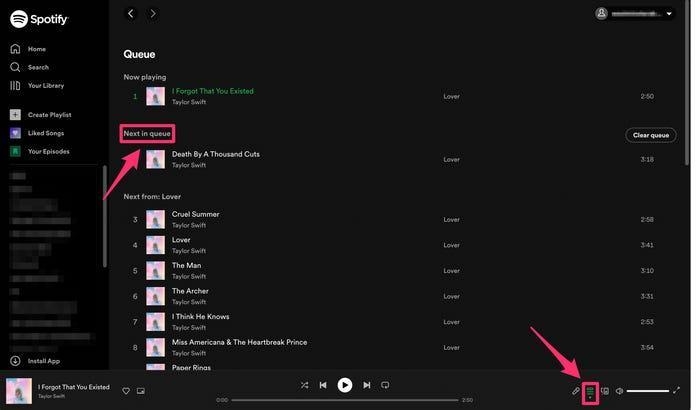Screen dimensions: 700x410
Task: Go forward with the right arrow
Action: click(x=153, y=13)
